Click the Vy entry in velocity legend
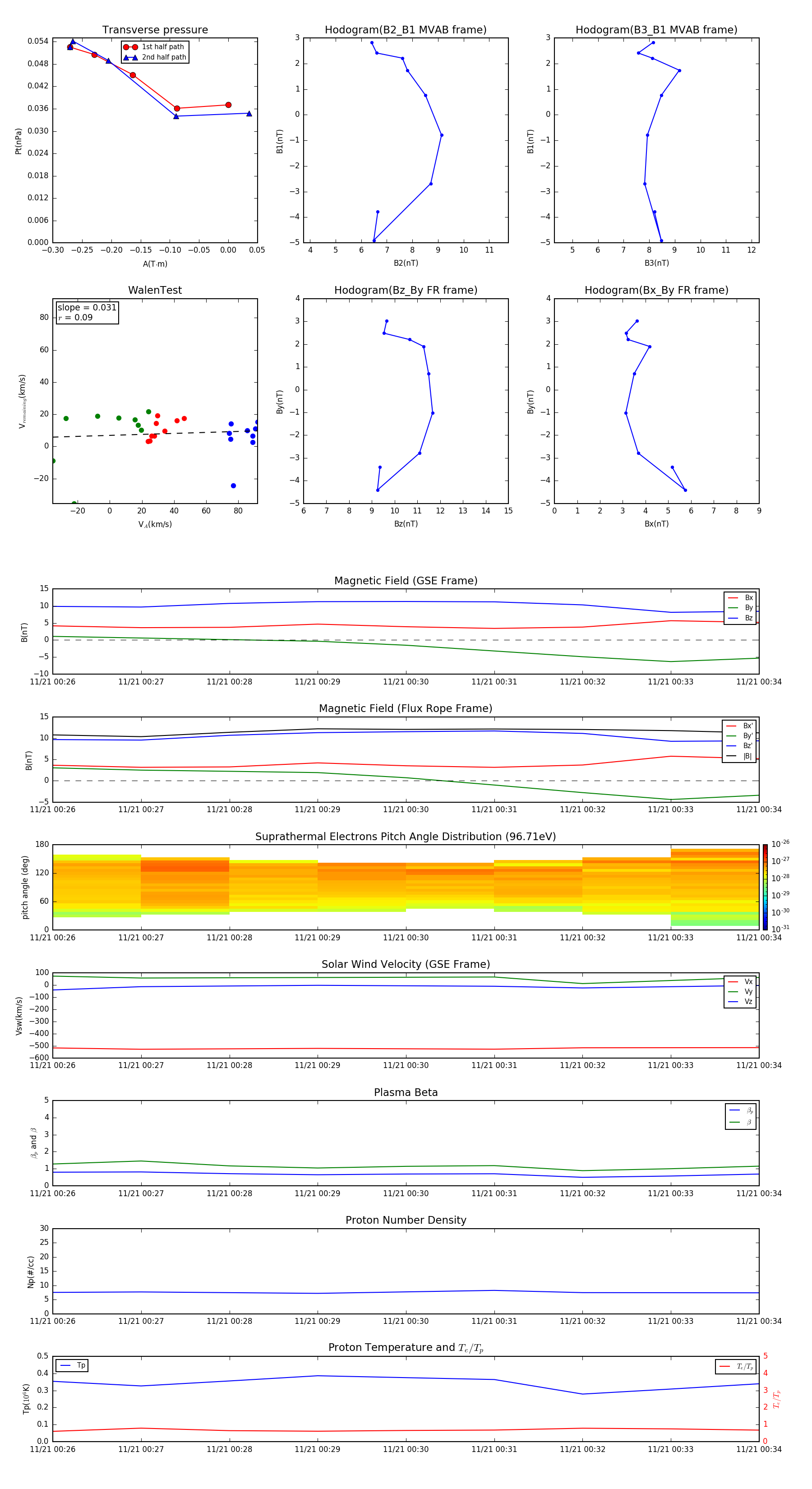The height and width of the screenshot is (1489, 812). (x=740, y=992)
